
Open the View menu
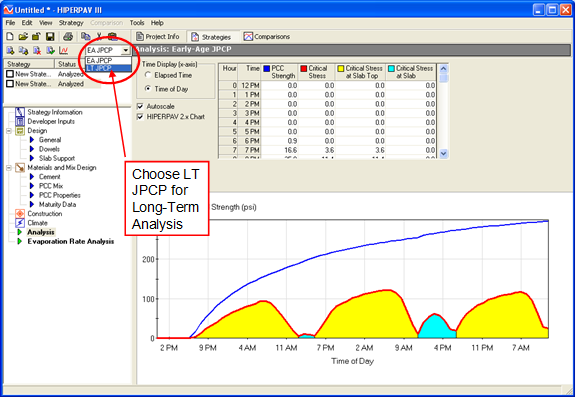[46, 23]
